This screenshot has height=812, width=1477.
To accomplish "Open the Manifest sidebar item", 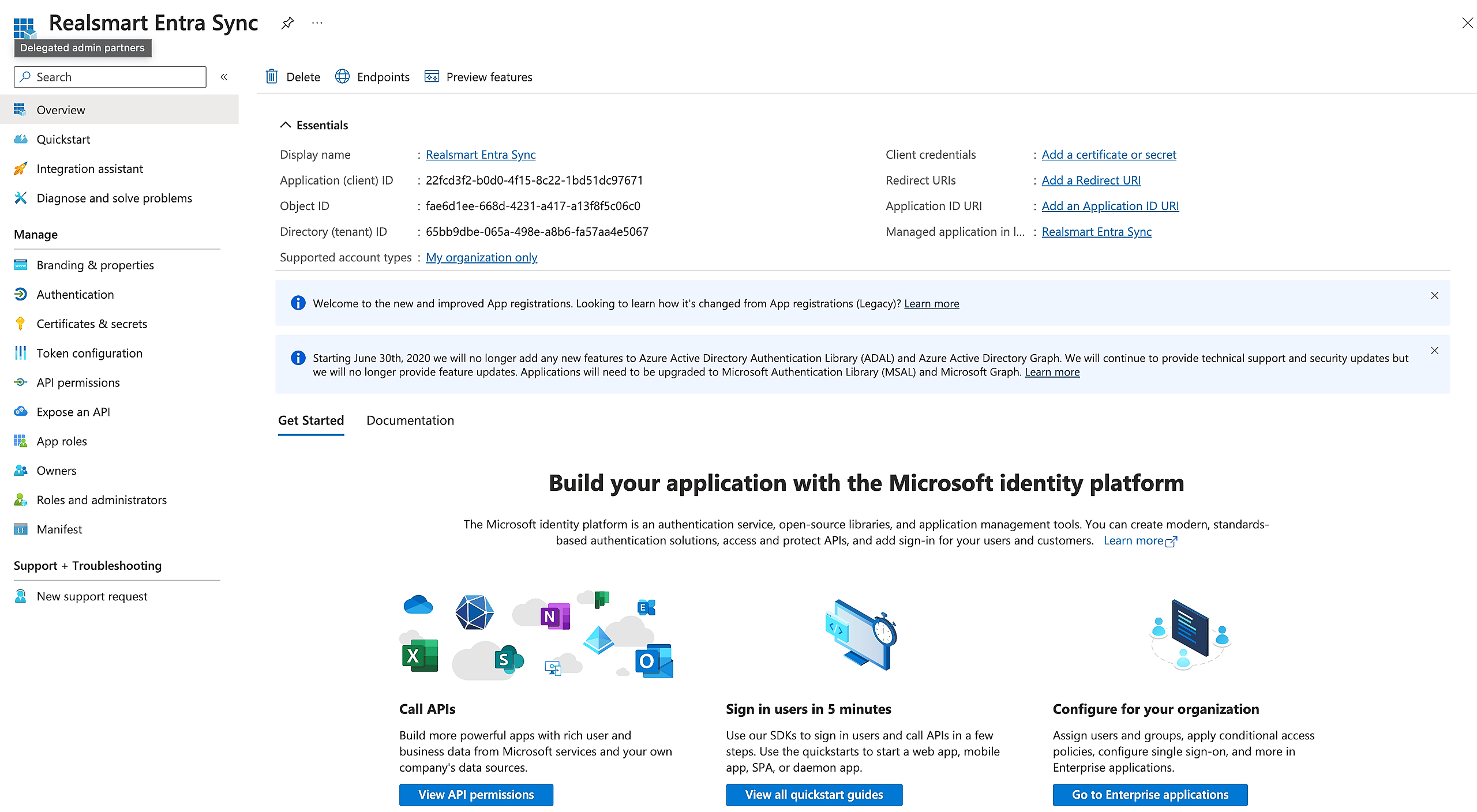I will pos(59,529).
